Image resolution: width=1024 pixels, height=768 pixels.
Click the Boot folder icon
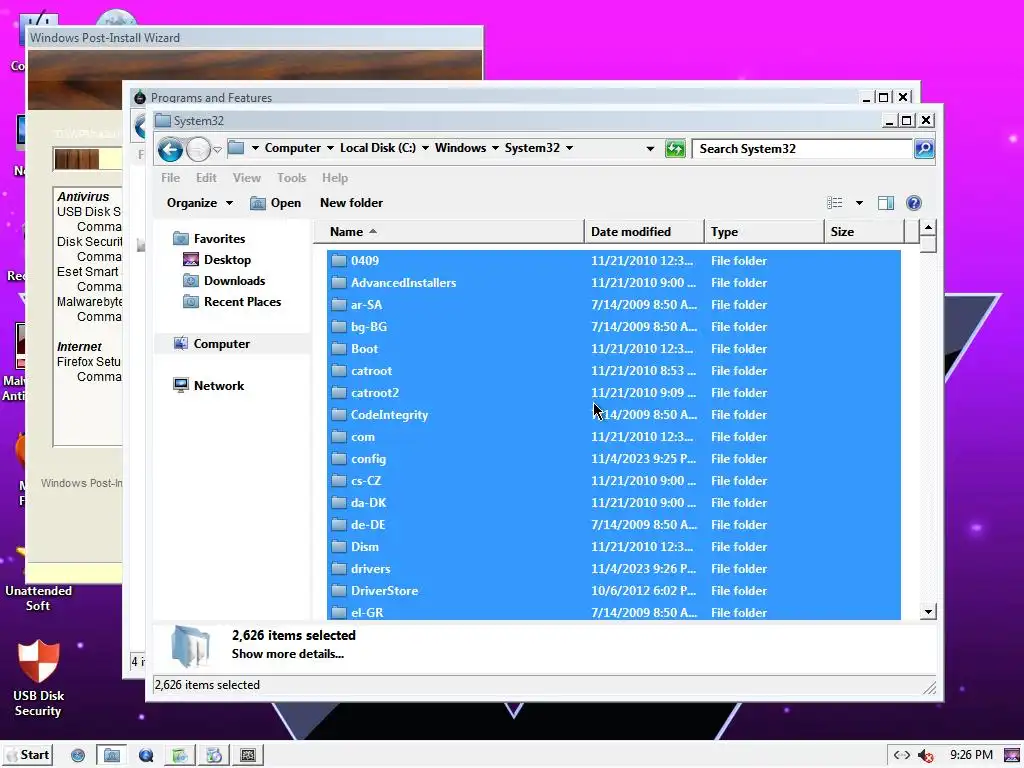(x=338, y=349)
